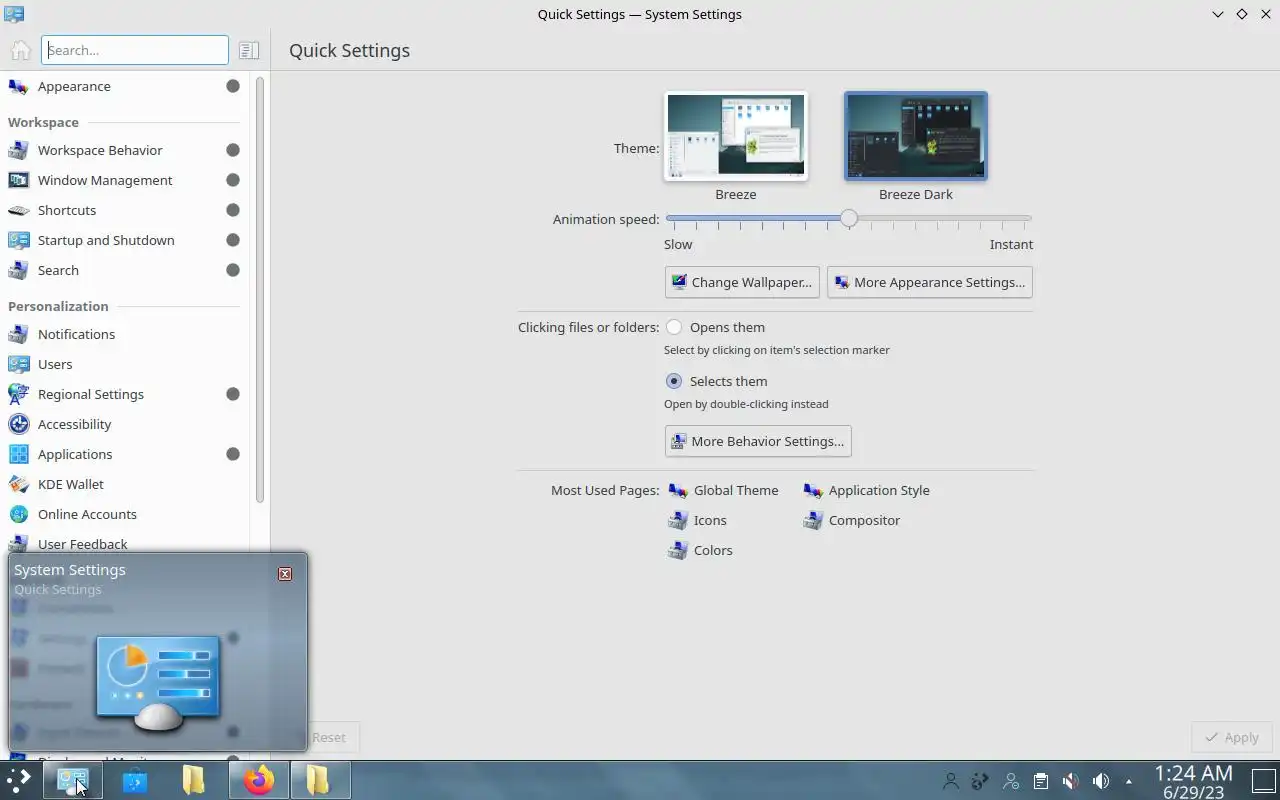1280x800 pixels.
Task: Open More Behavior Settings
Action: pyautogui.click(x=758, y=441)
